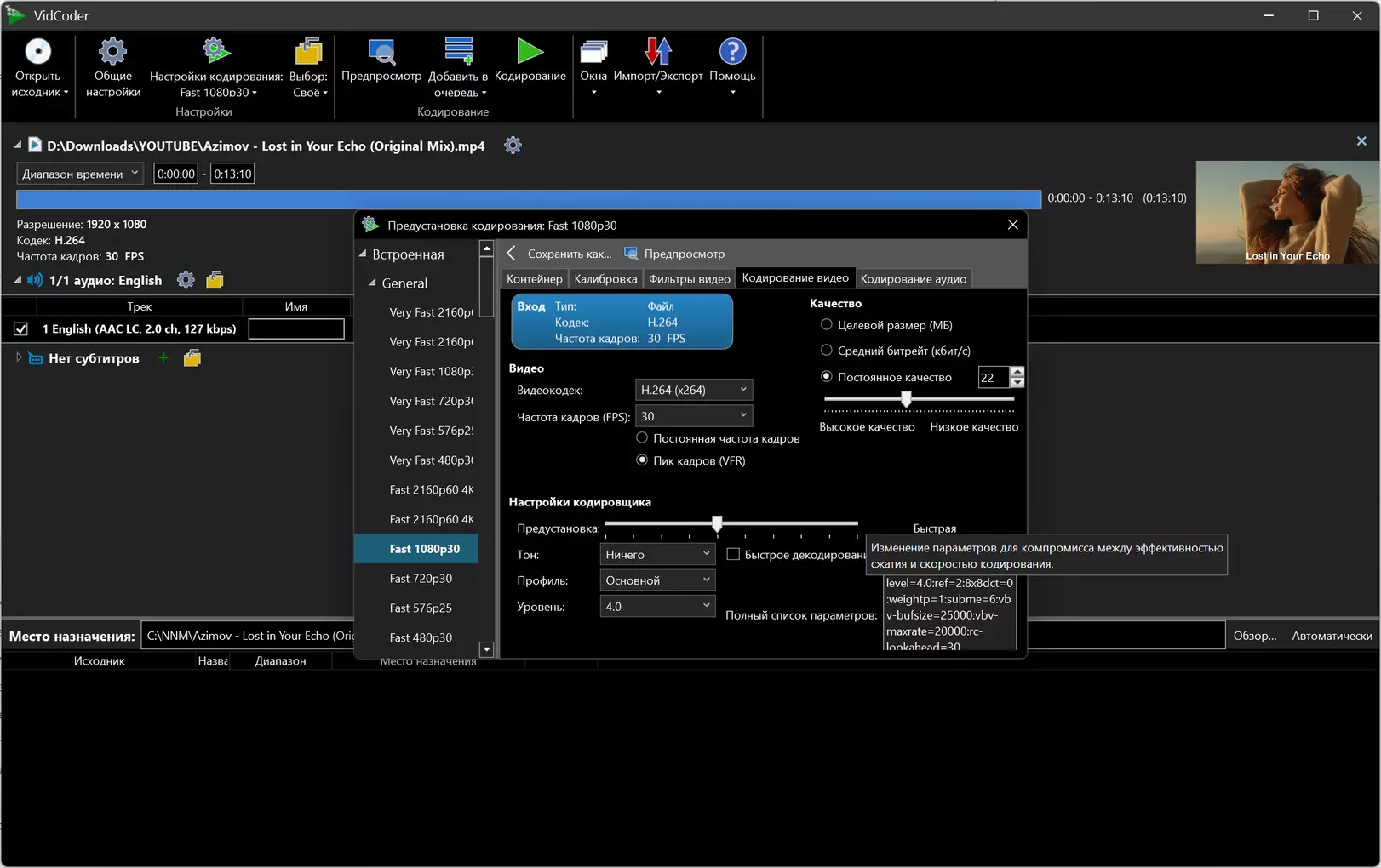
Task: Click the constant quality slider handle
Action: [906, 398]
